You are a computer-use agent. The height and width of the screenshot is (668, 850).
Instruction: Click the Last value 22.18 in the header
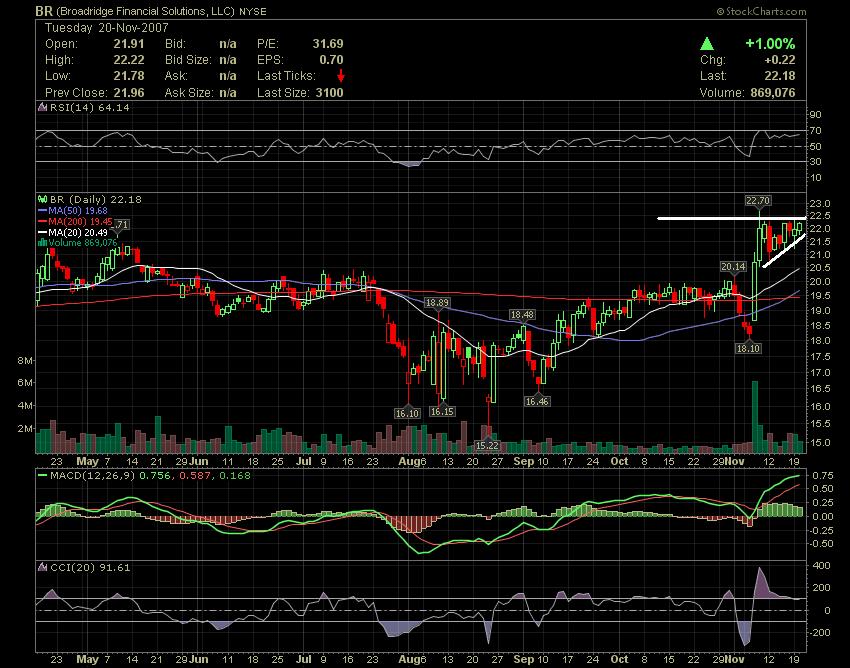pos(780,76)
